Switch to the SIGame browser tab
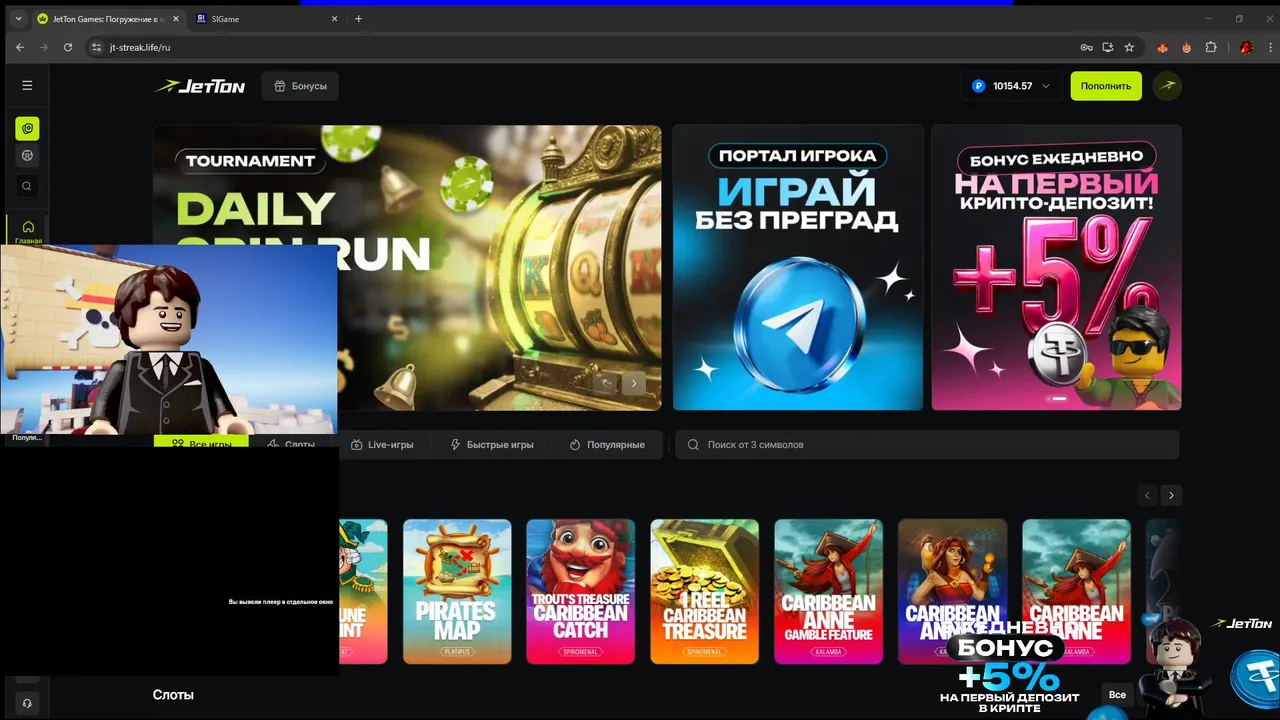 (265, 19)
